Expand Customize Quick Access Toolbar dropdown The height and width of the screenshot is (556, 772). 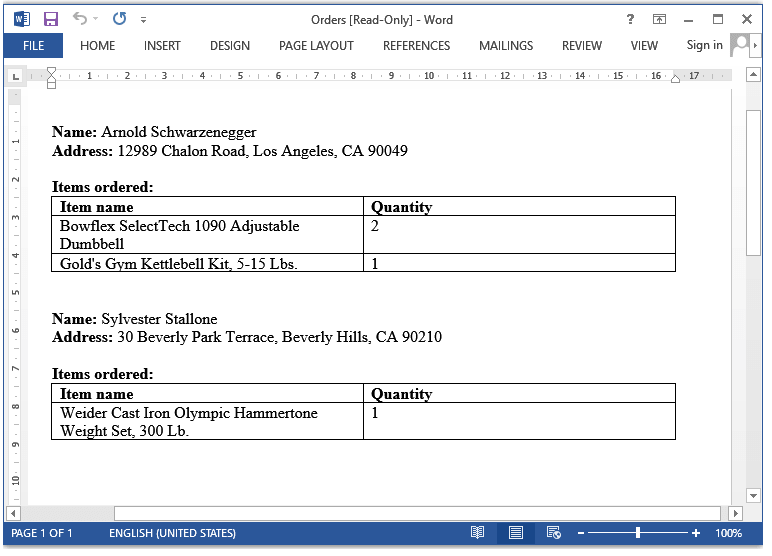coord(144,19)
